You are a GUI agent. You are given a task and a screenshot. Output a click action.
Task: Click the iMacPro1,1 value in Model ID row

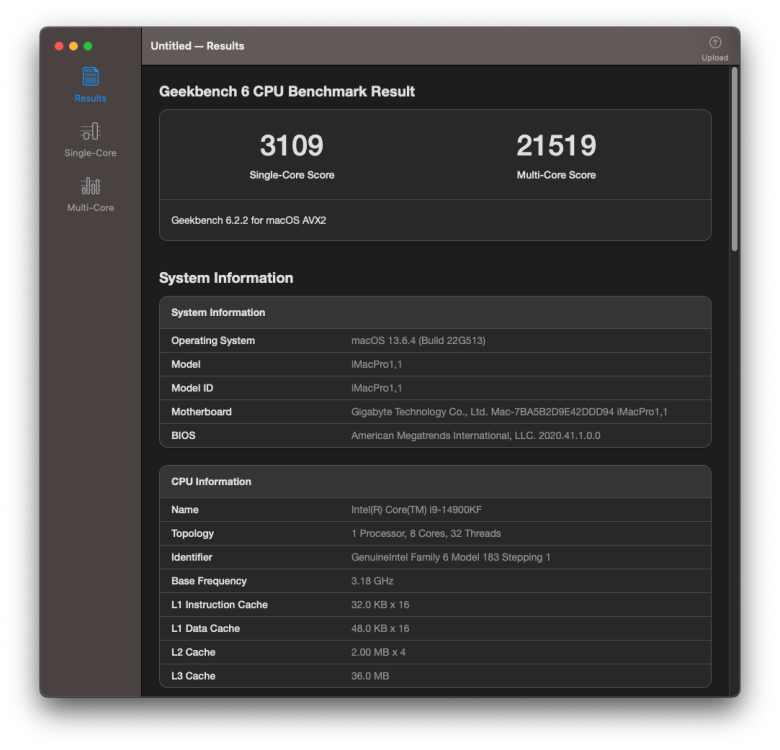point(377,388)
